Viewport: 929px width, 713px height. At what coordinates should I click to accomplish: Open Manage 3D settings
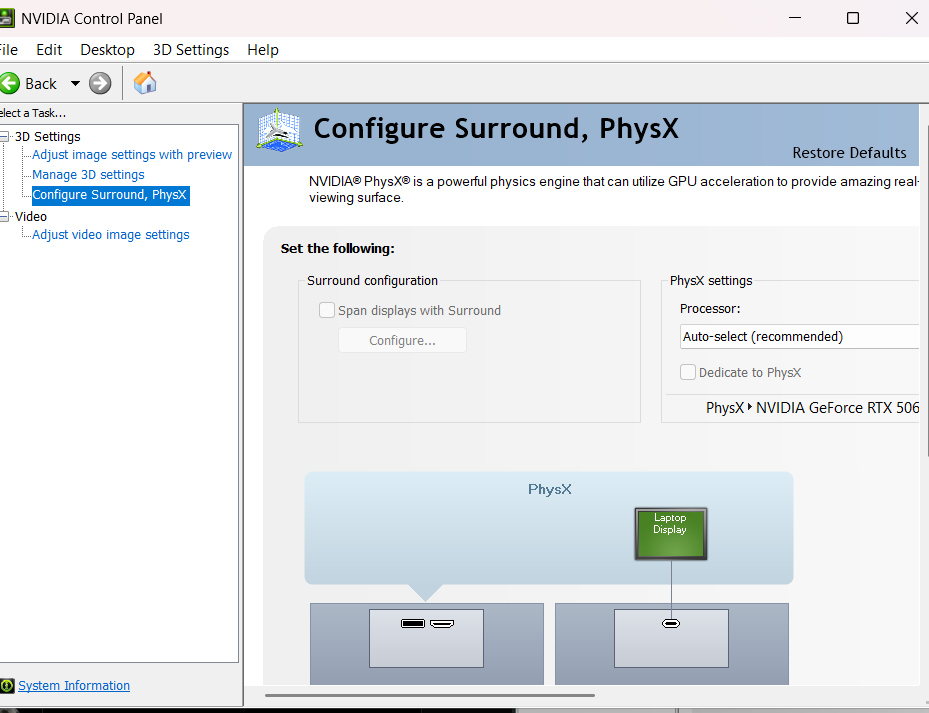pos(88,175)
